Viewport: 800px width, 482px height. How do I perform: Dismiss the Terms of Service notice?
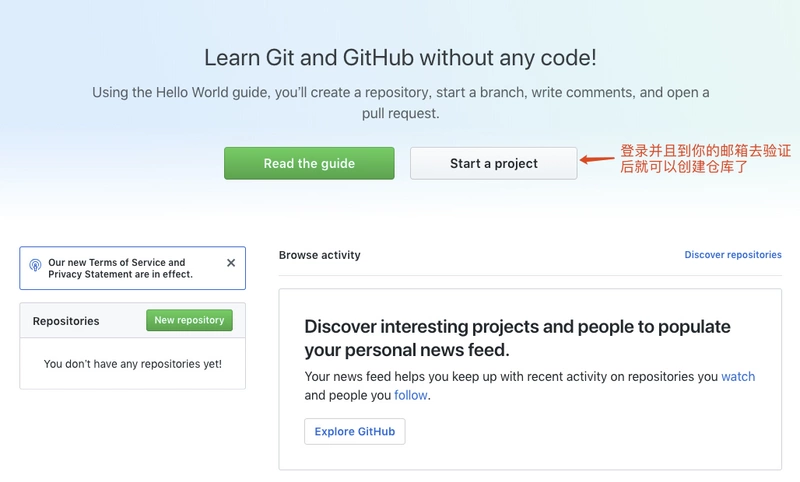(231, 263)
